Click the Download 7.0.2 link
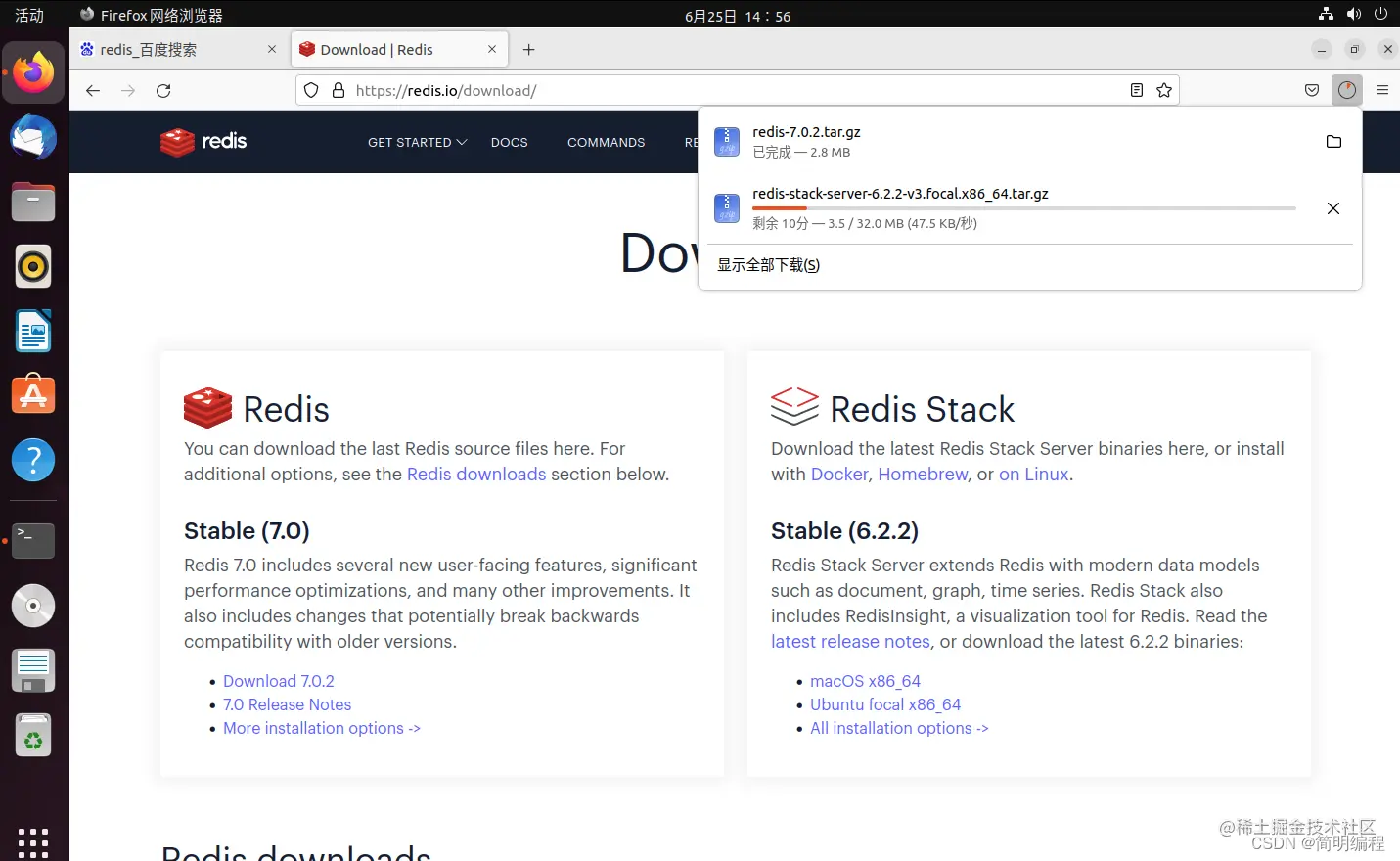1400x861 pixels. 278,681
